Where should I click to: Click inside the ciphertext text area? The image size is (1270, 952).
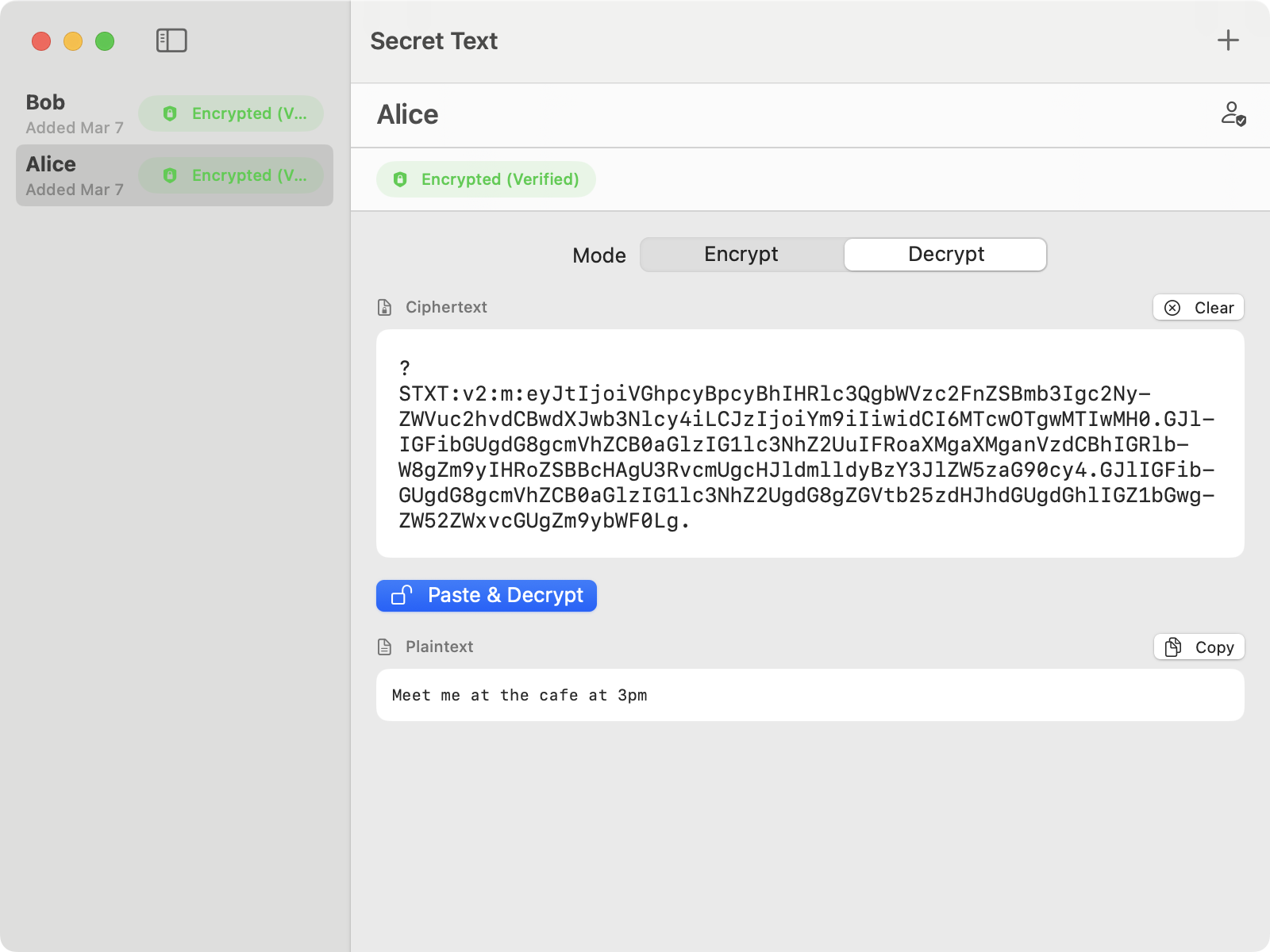coord(810,443)
